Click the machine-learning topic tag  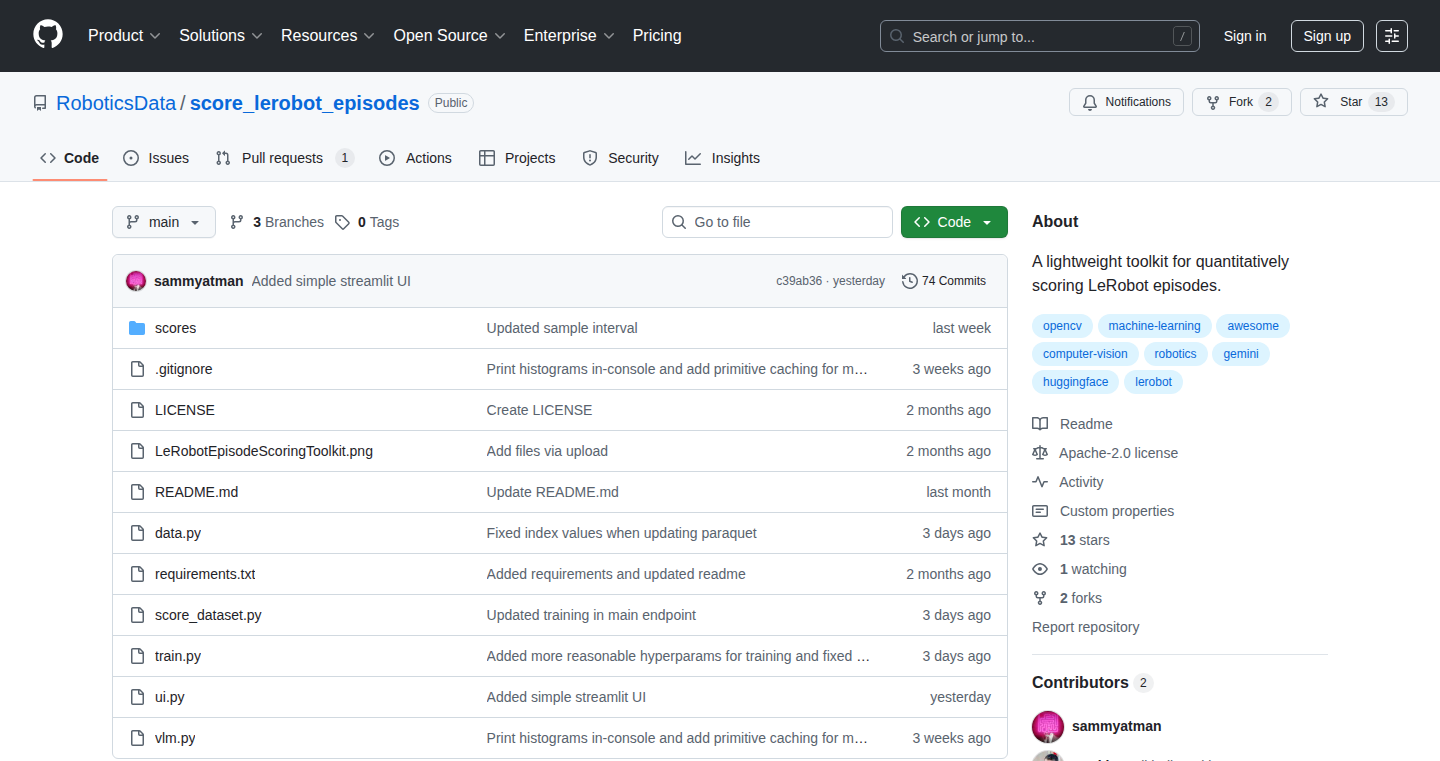pyautogui.click(x=1155, y=326)
